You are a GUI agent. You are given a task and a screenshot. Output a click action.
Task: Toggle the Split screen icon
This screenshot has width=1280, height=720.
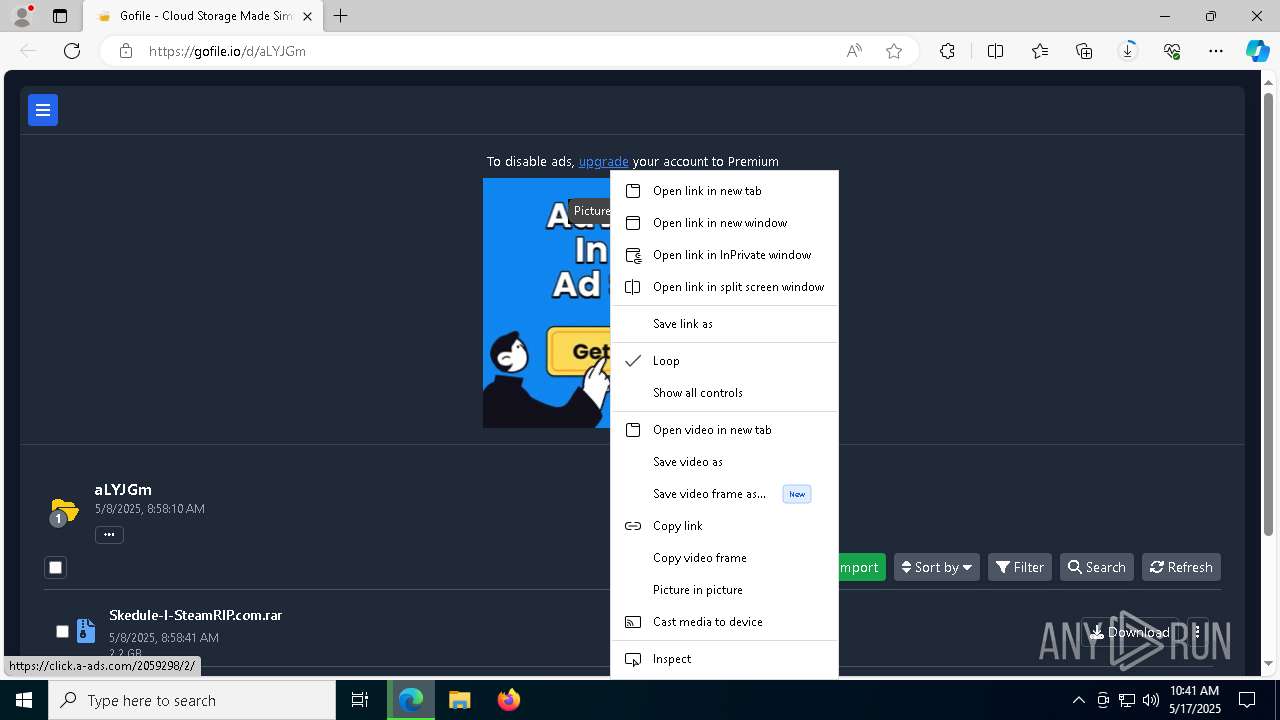click(995, 51)
